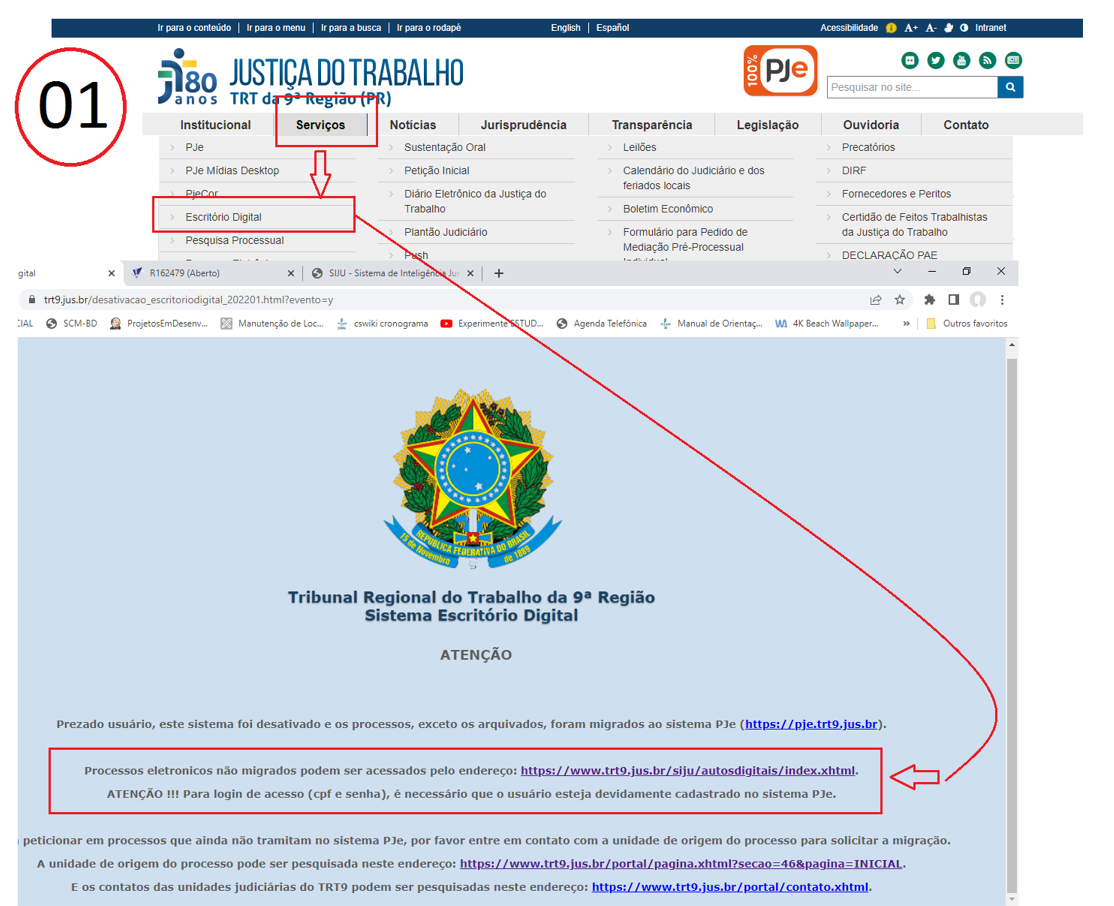The height and width of the screenshot is (906, 1114).
Task: Open the browser profile avatar
Action: coord(978,300)
